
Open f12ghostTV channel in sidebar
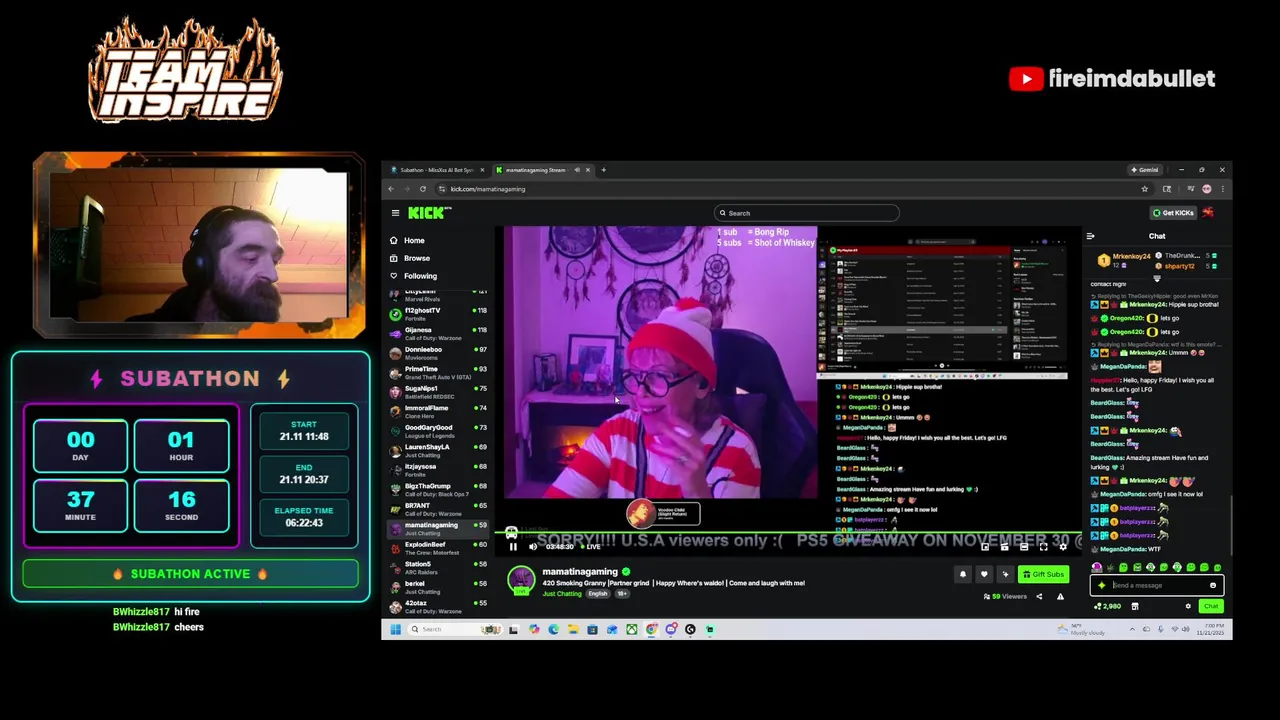tap(438, 313)
